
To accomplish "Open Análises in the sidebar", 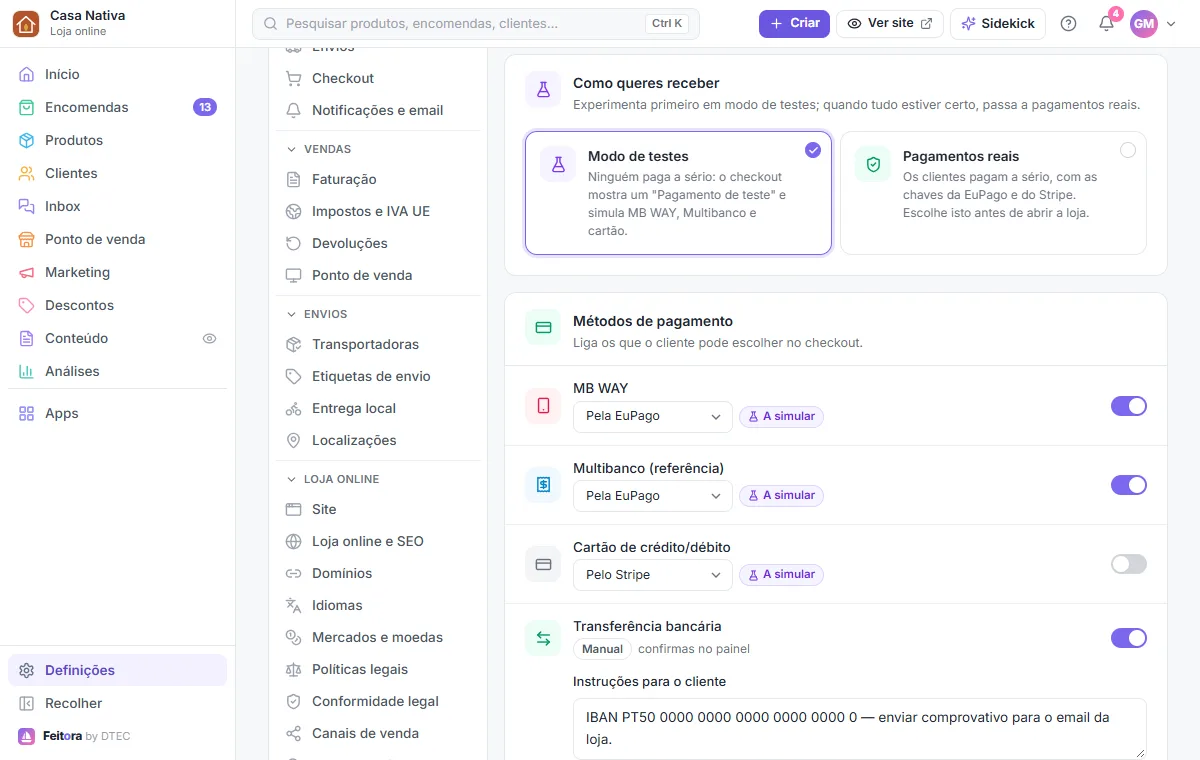I will click(117, 371).
